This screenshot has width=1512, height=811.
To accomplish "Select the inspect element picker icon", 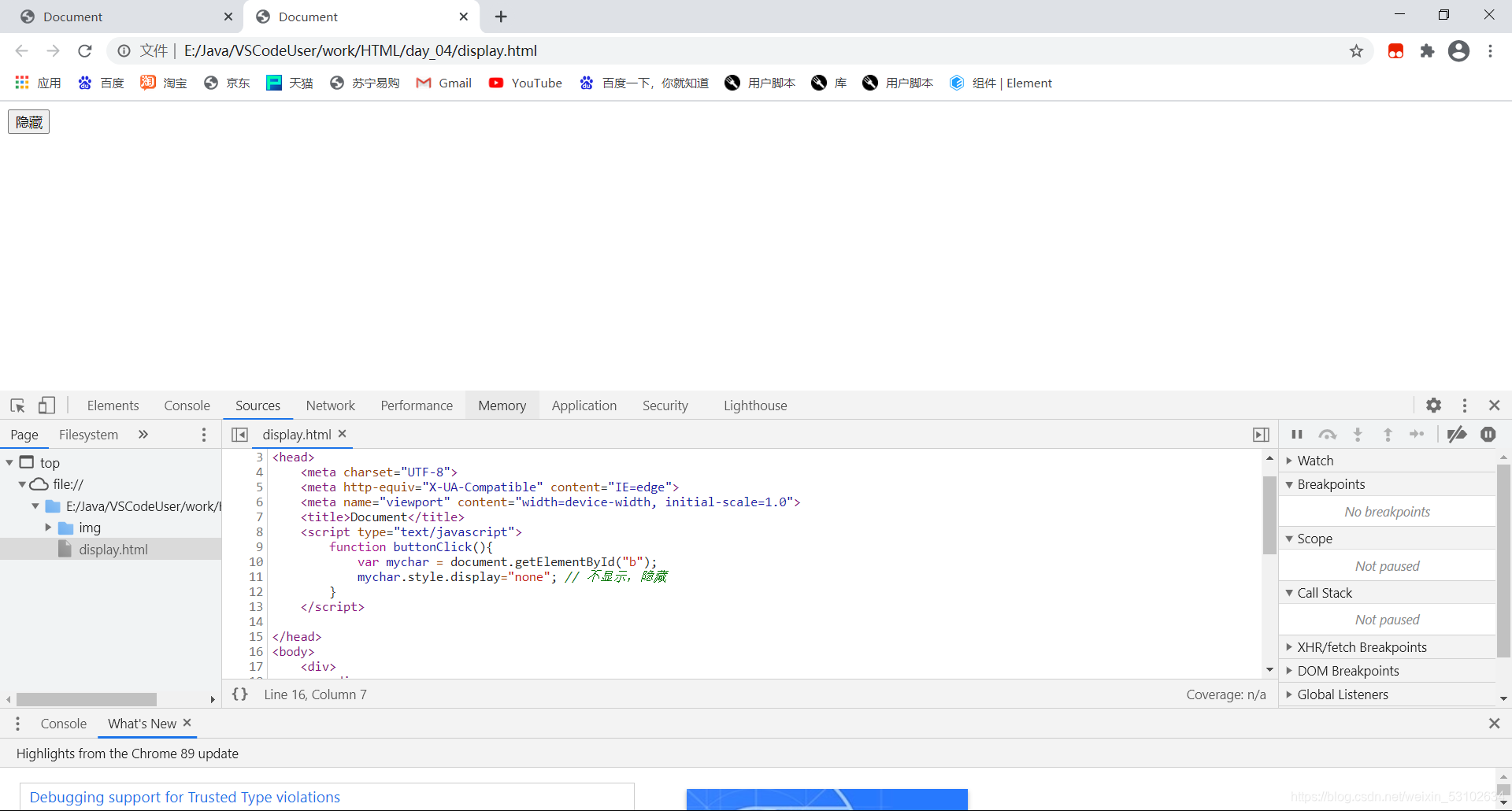I will pyautogui.click(x=17, y=405).
